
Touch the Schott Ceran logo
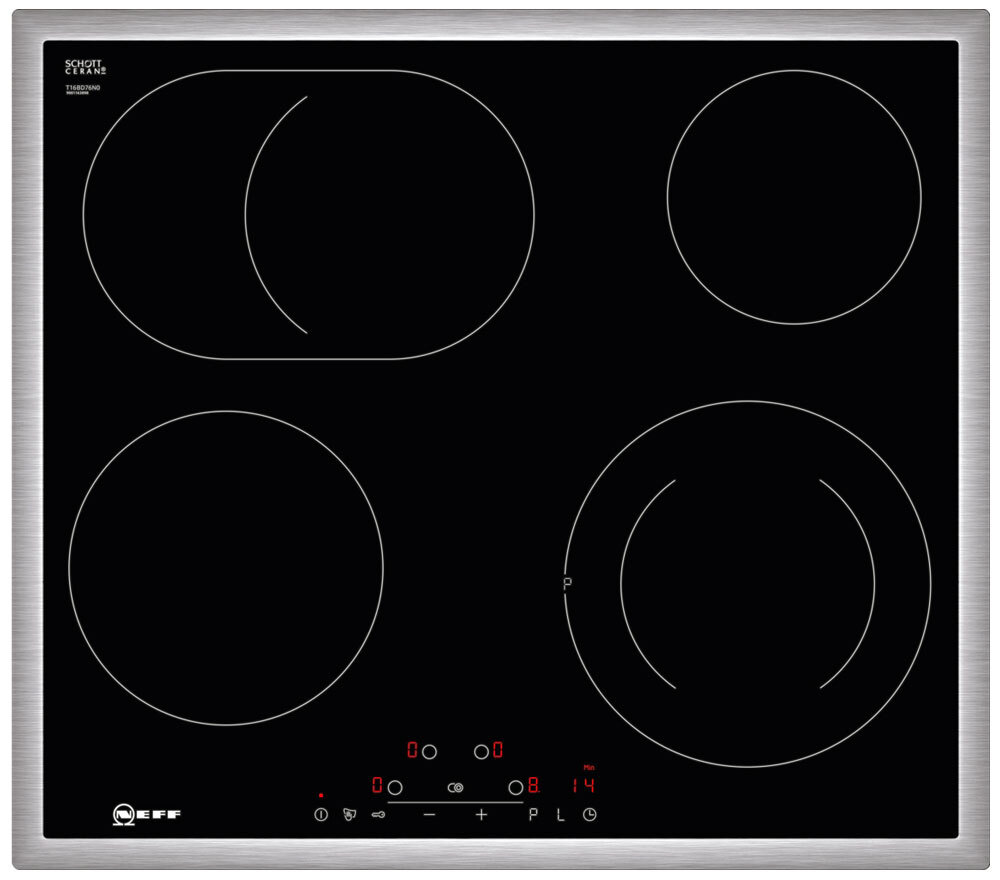pos(85,67)
